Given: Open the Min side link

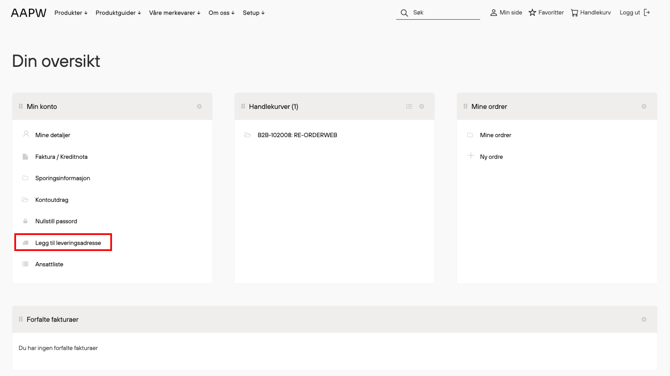Looking at the screenshot, I should [511, 13].
